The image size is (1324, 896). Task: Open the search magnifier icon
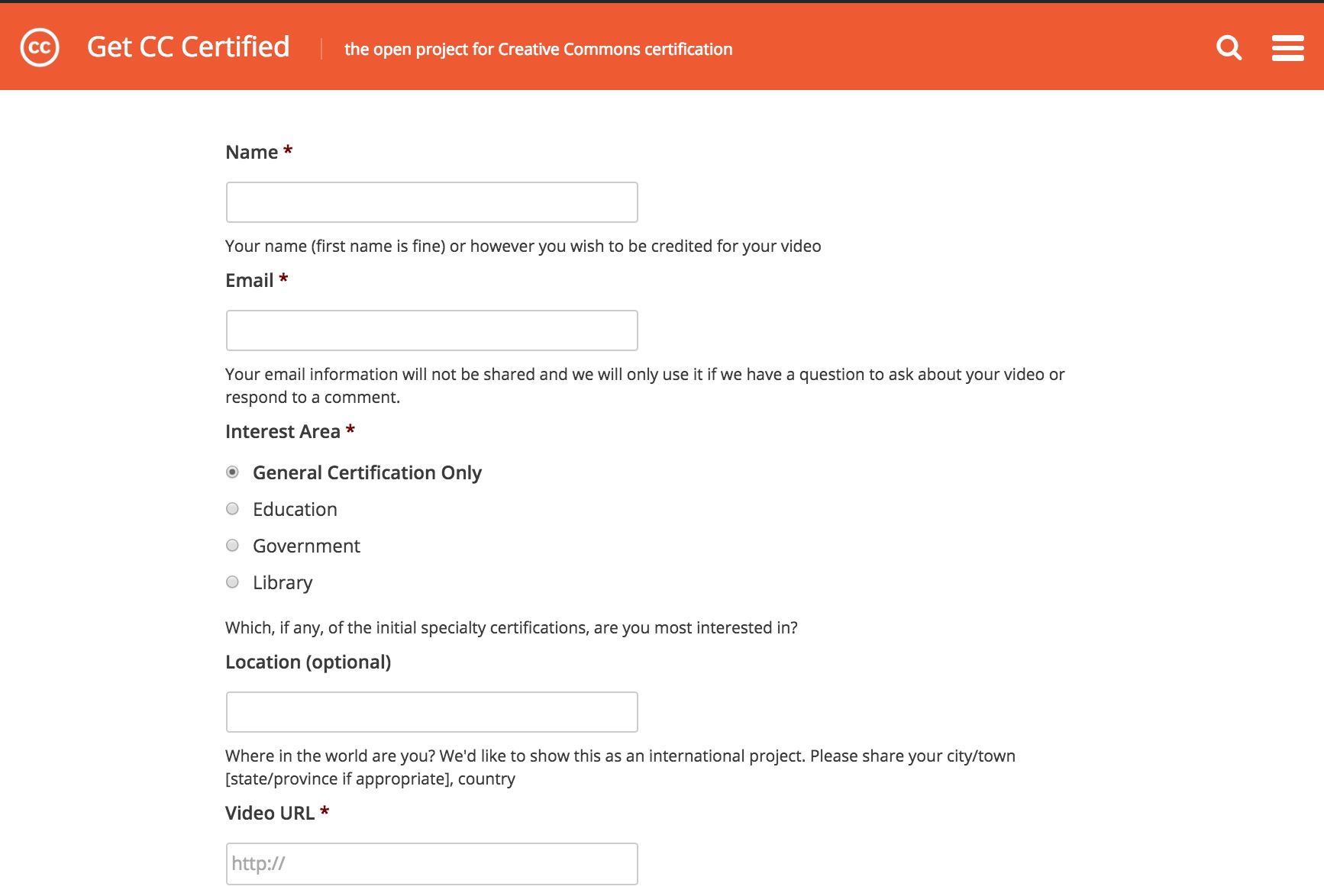point(1229,48)
